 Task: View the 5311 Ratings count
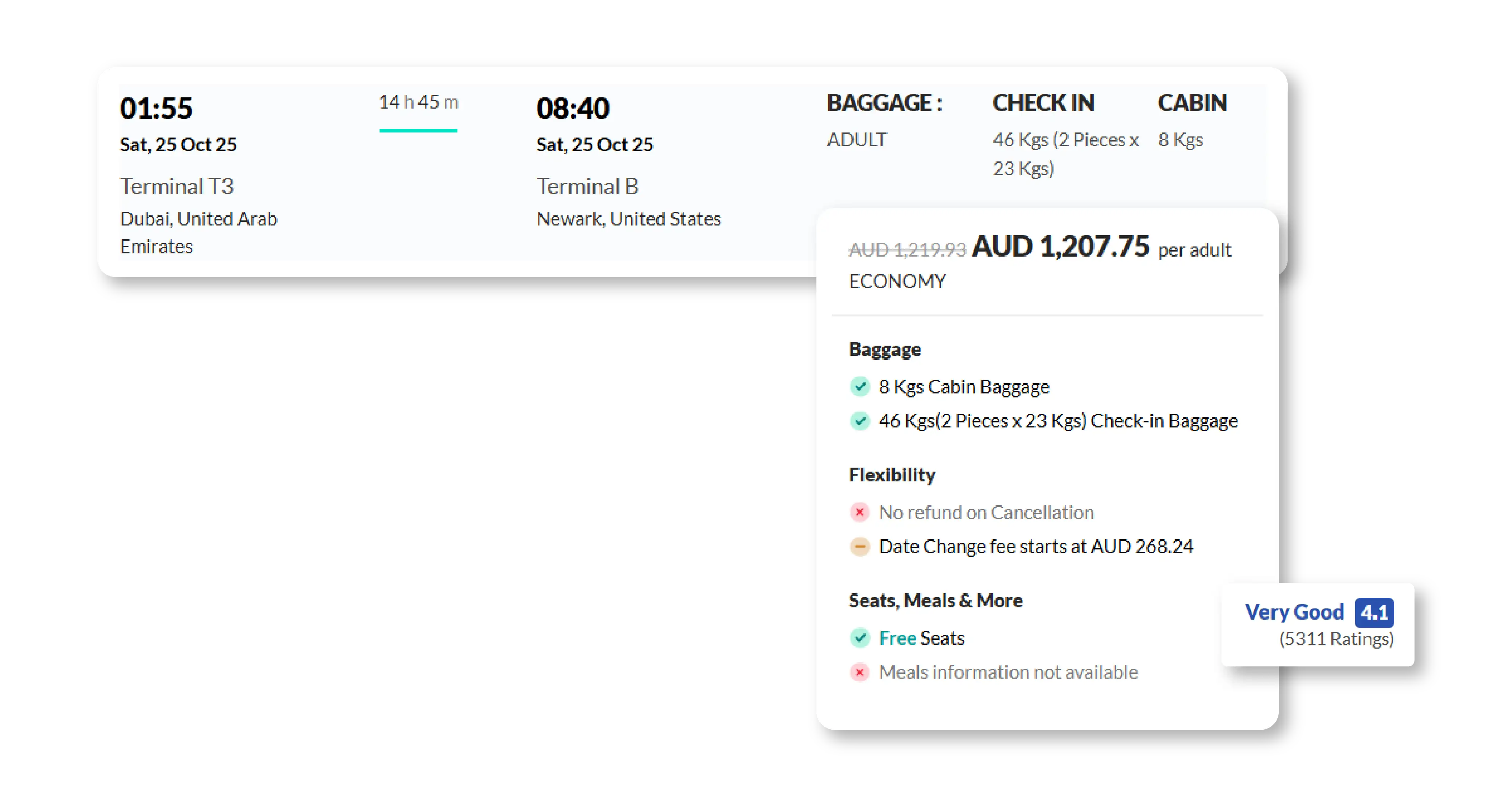[x=1336, y=639]
